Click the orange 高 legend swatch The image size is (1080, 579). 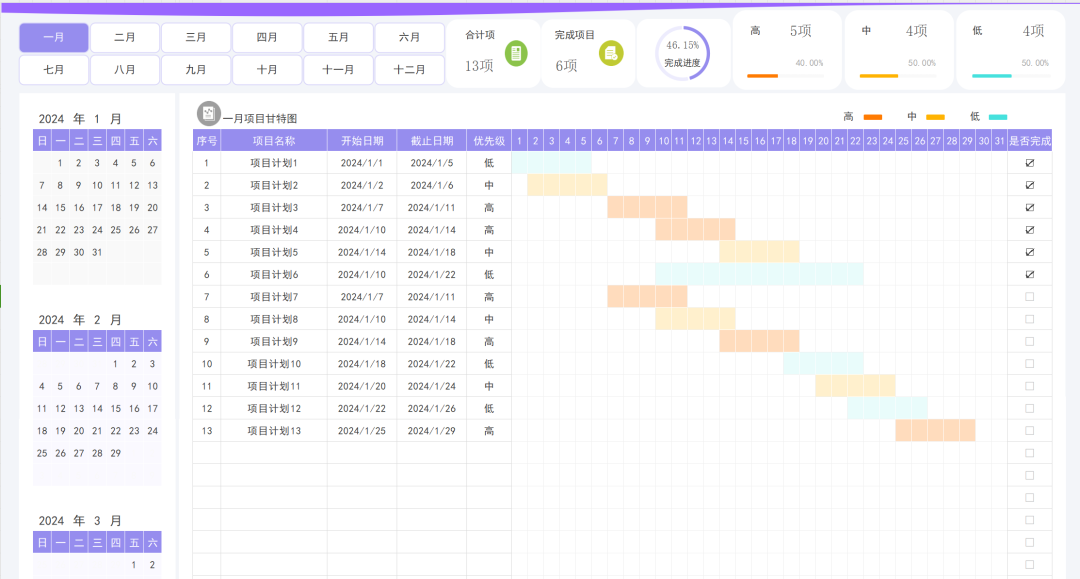click(873, 117)
